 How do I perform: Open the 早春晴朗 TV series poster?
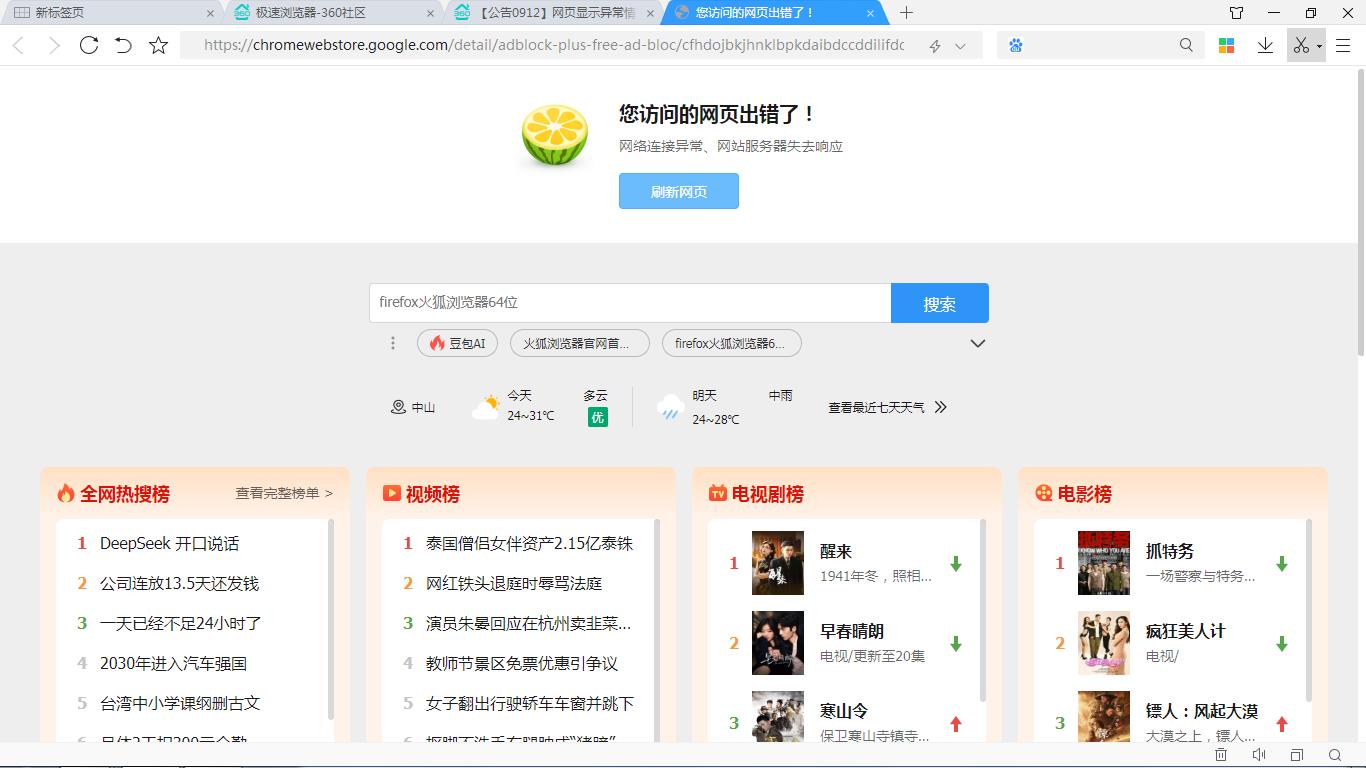click(x=778, y=643)
